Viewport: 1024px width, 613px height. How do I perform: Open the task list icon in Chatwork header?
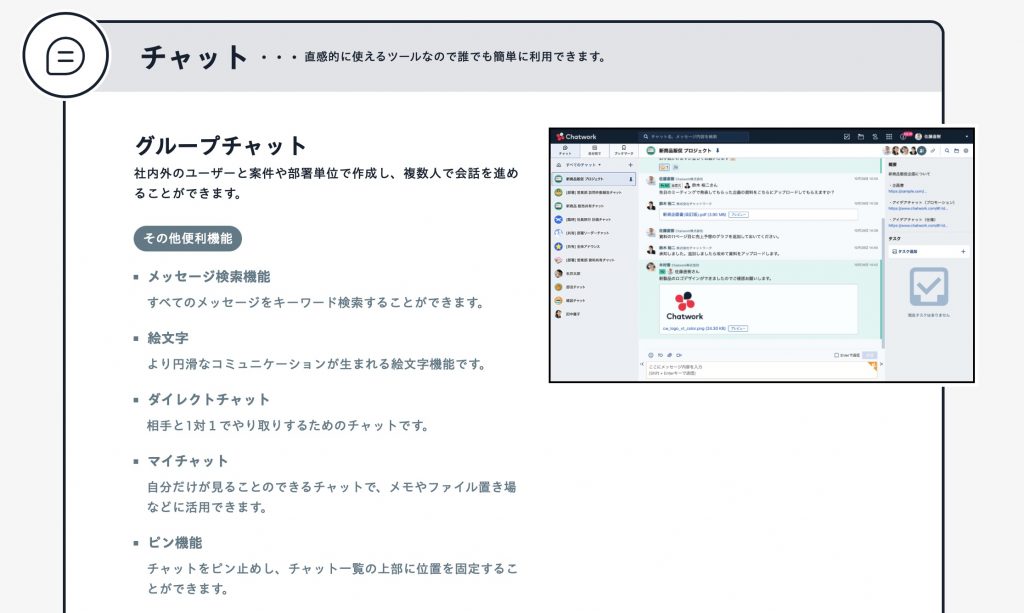[846, 136]
